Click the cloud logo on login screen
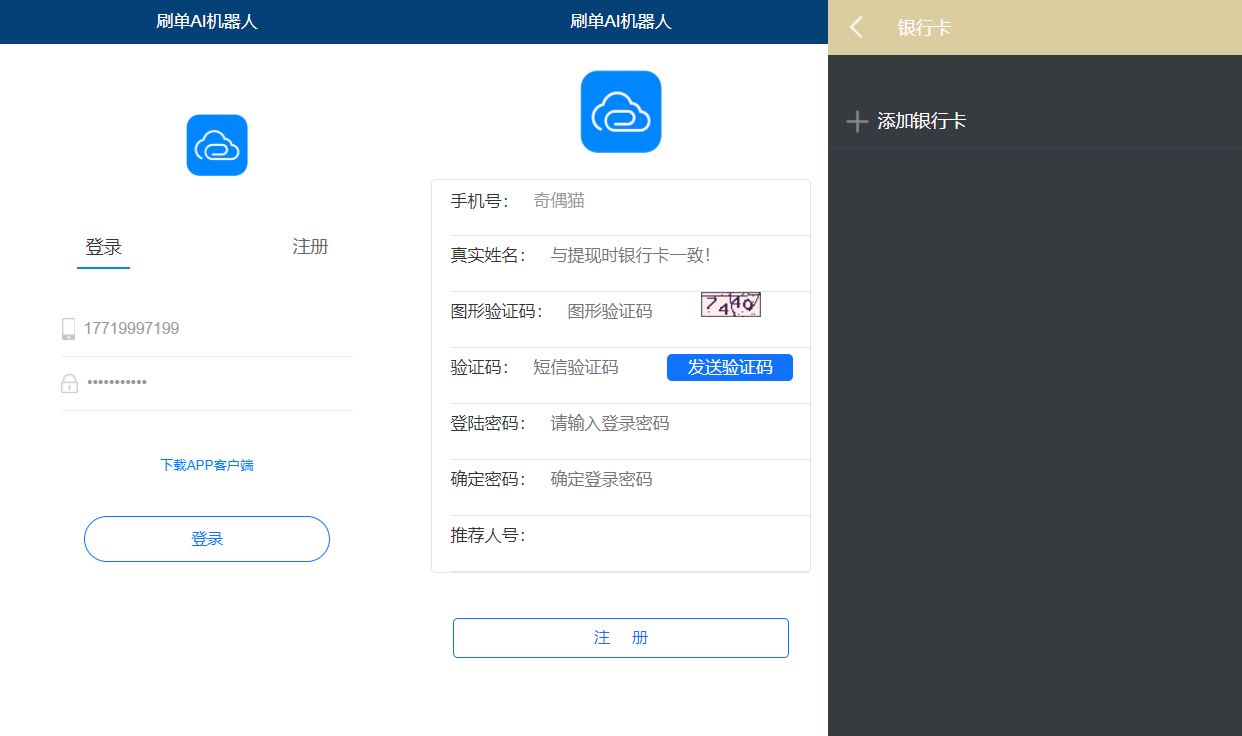 coord(217,145)
